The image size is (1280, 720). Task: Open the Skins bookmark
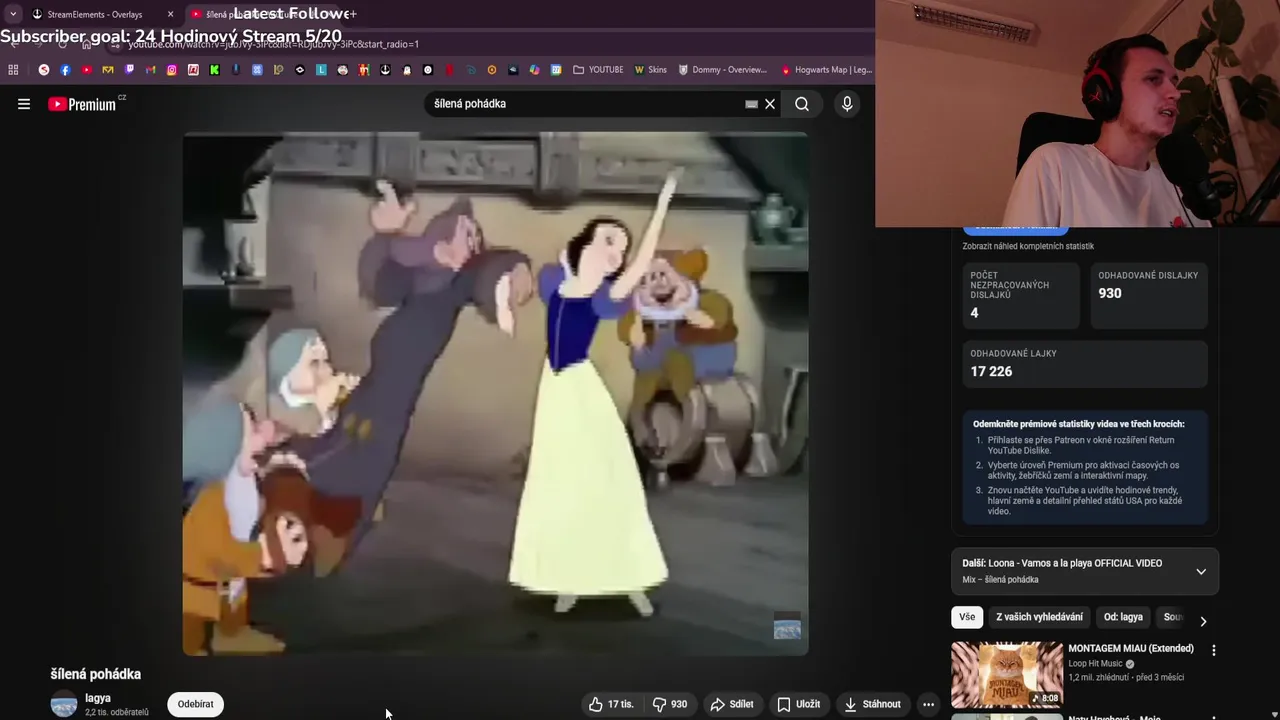coord(651,70)
